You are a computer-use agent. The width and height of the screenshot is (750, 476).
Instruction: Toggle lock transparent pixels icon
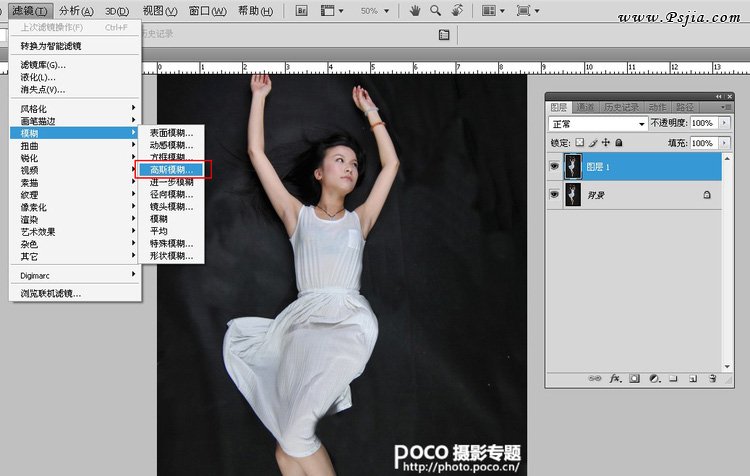click(x=580, y=143)
